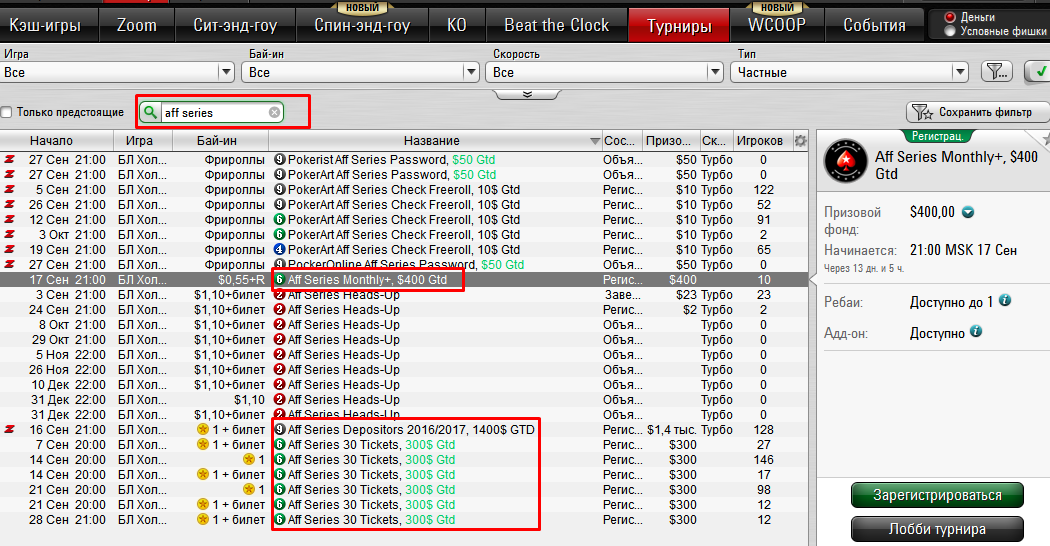Select 'PockerOnline Aff Series Password' tournament
This screenshot has height=546, width=1050.
point(404,265)
